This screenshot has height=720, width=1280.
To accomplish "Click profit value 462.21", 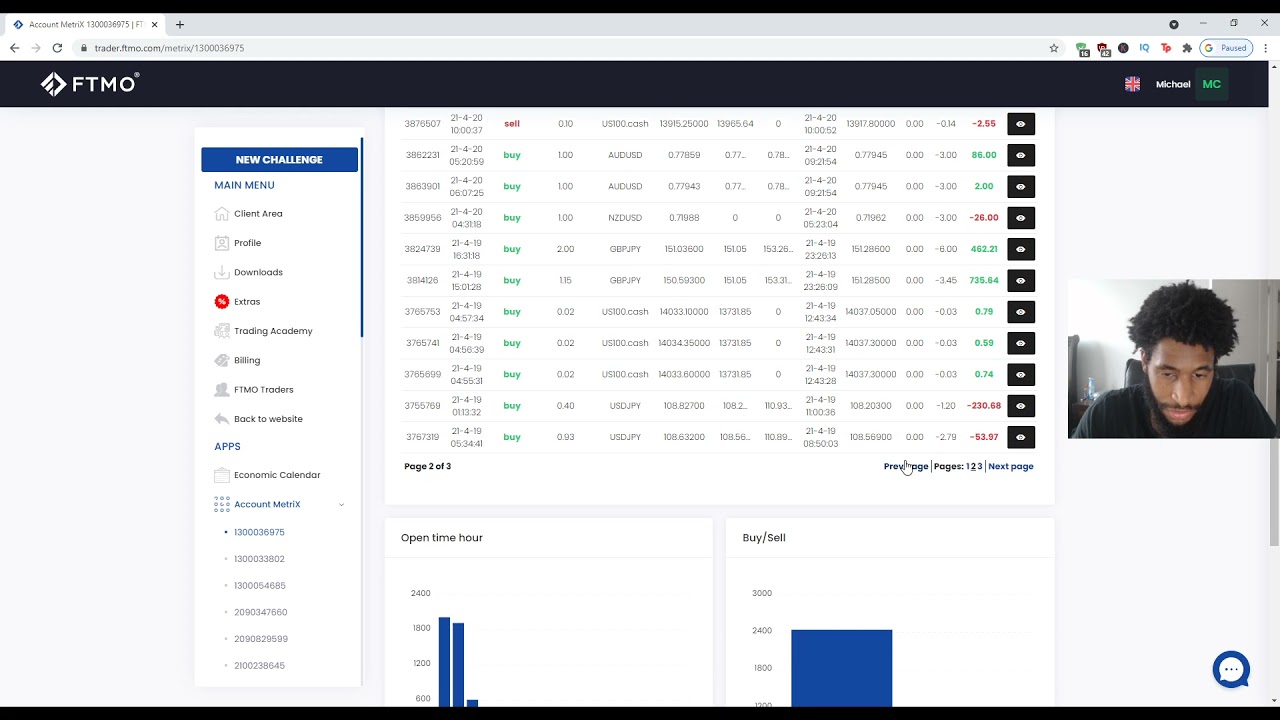I will pos(984,249).
